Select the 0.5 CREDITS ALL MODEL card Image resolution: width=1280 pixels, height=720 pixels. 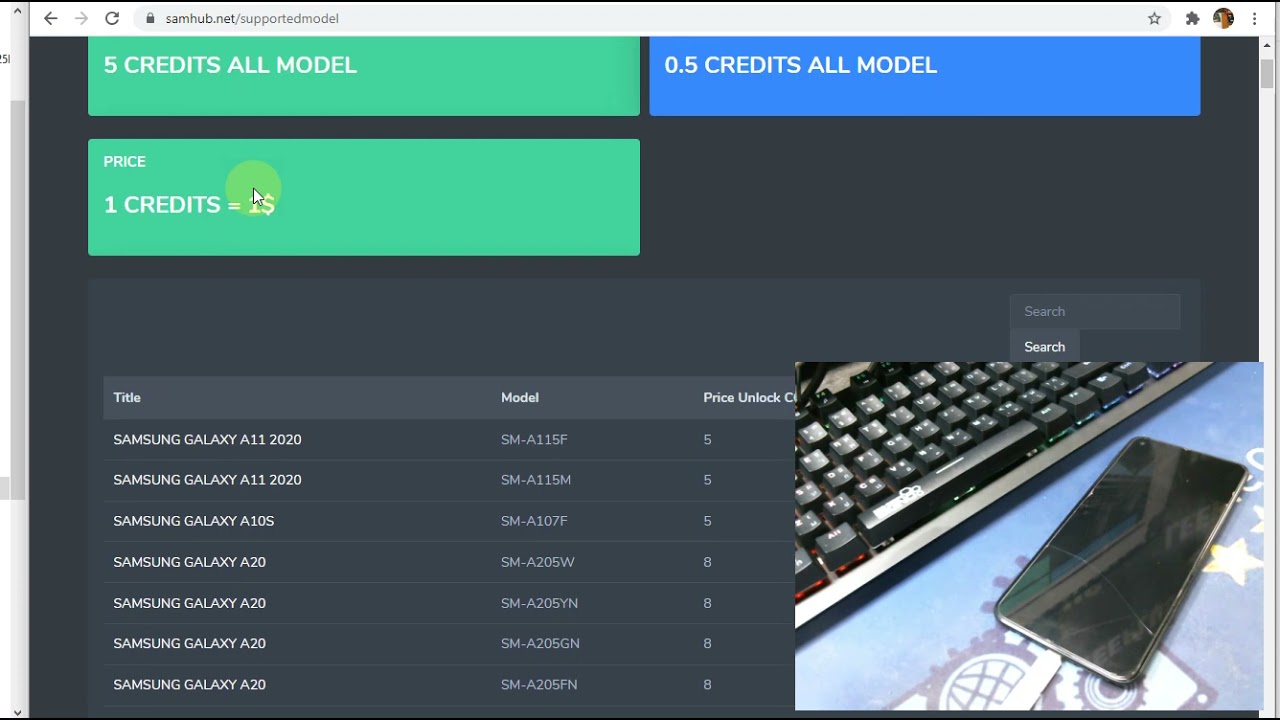click(925, 75)
